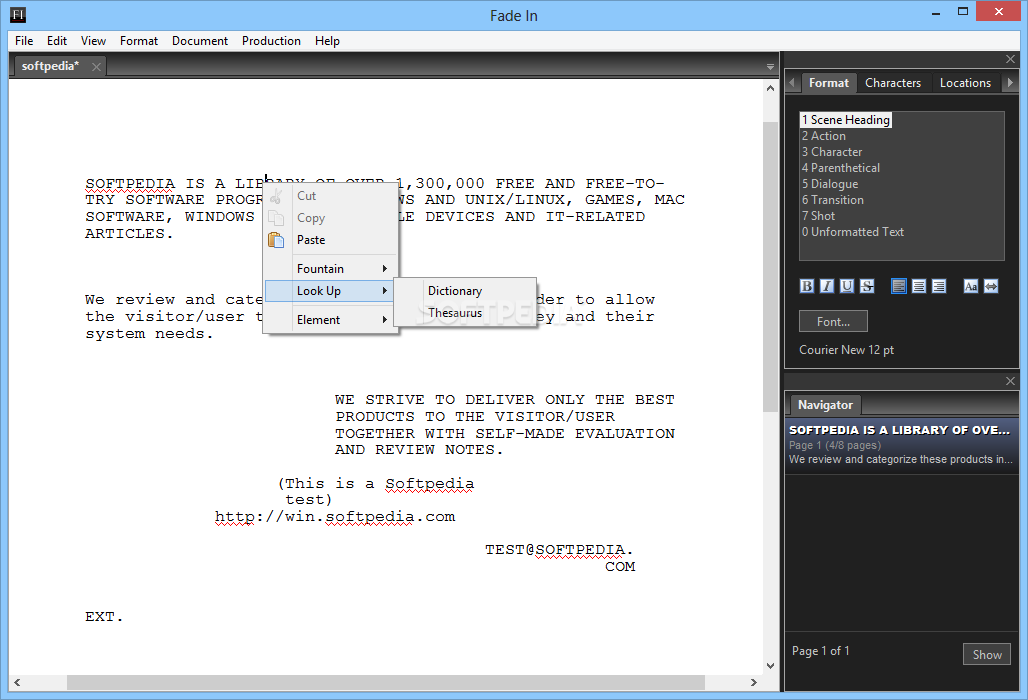1028x700 pixels.
Task: Toggle Strikethrough formatting button
Action: point(867,286)
